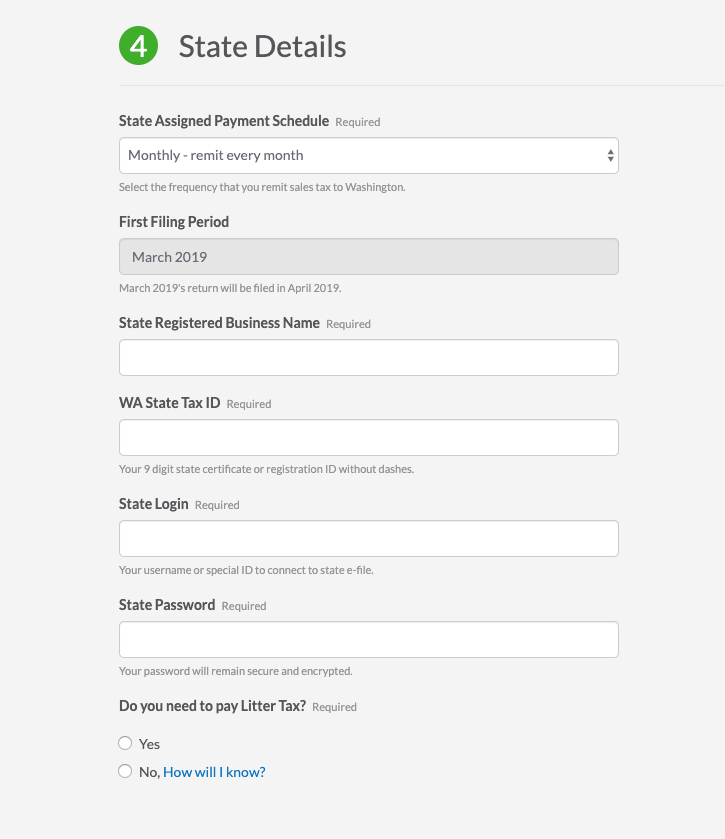
Task: Click the Yes radio label text
Action: click(x=149, y=744)
